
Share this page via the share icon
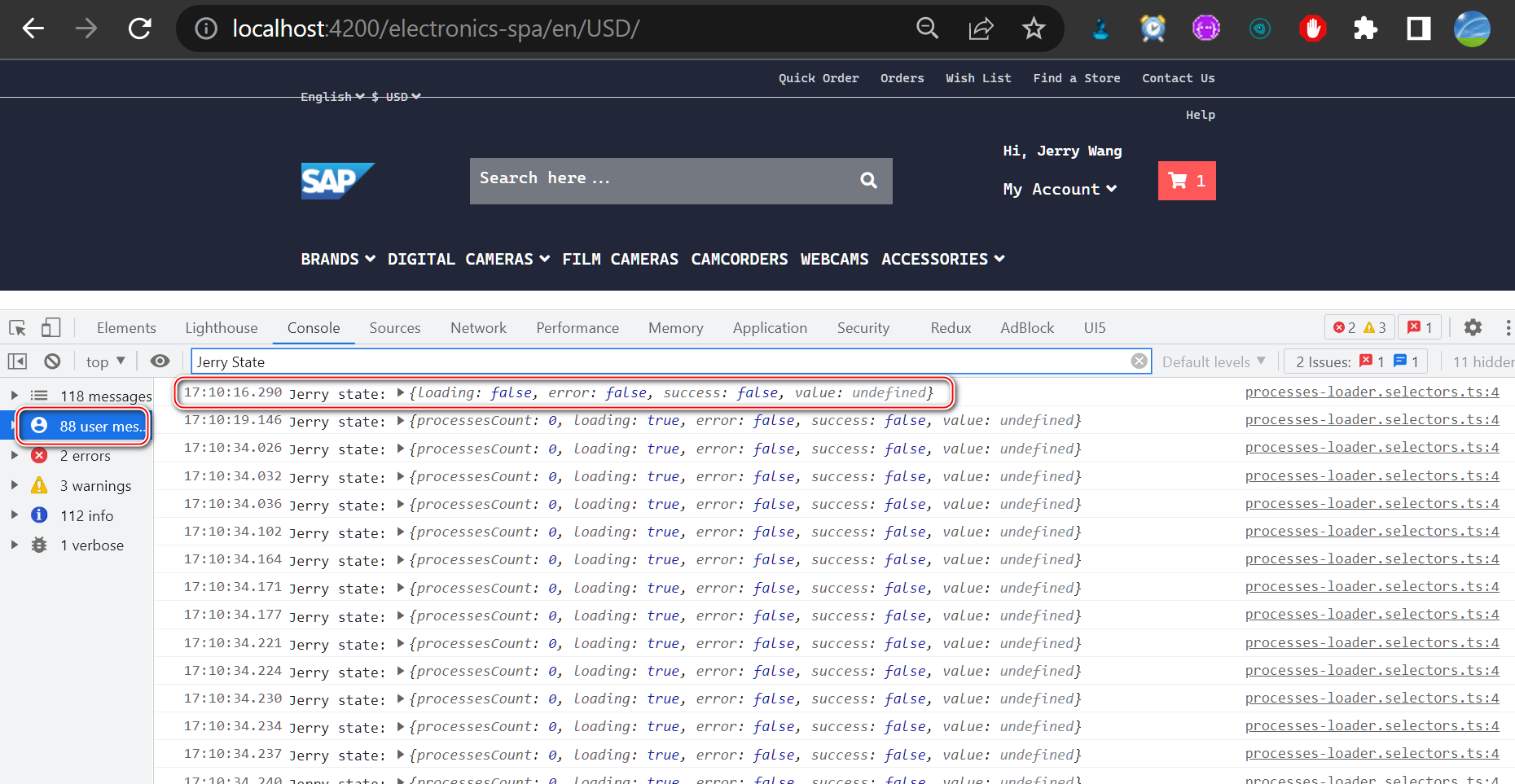point(981,29)
